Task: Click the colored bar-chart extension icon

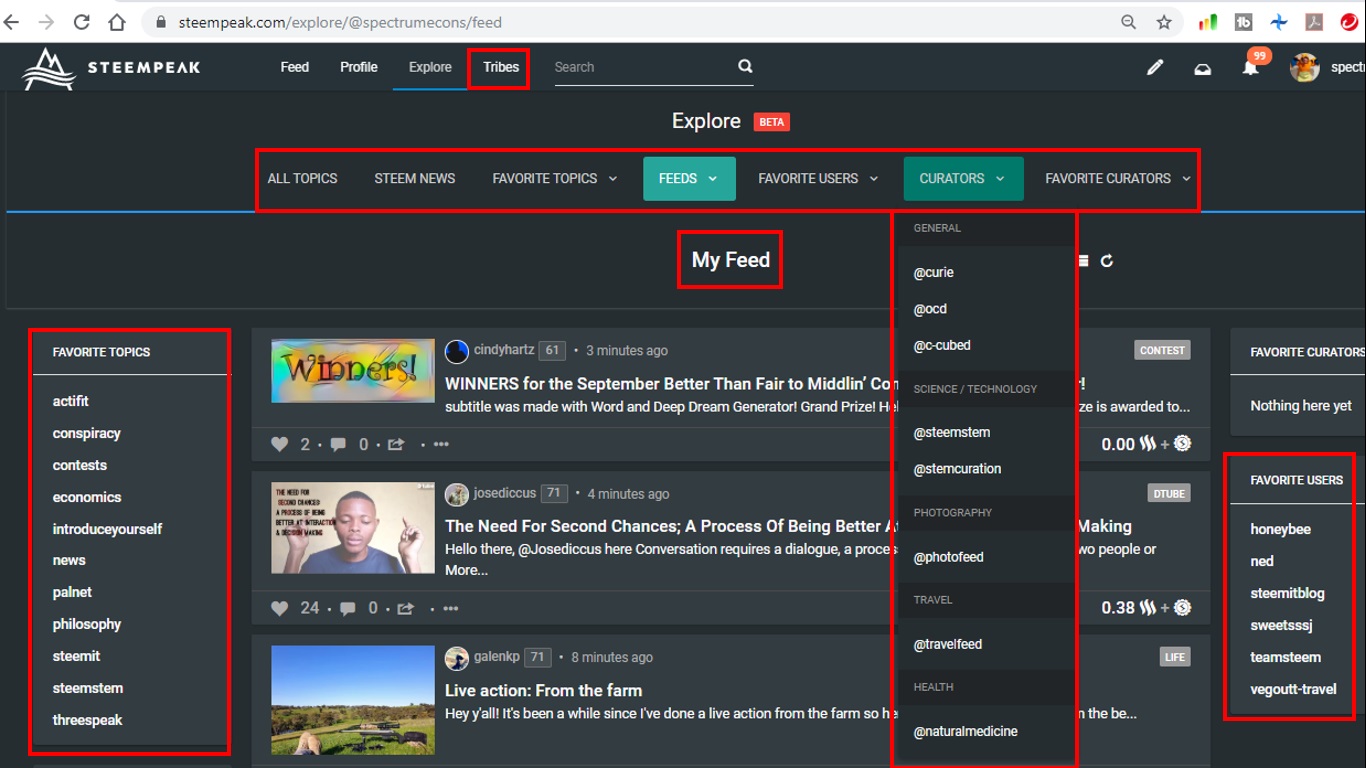Action: (1208, 22)
